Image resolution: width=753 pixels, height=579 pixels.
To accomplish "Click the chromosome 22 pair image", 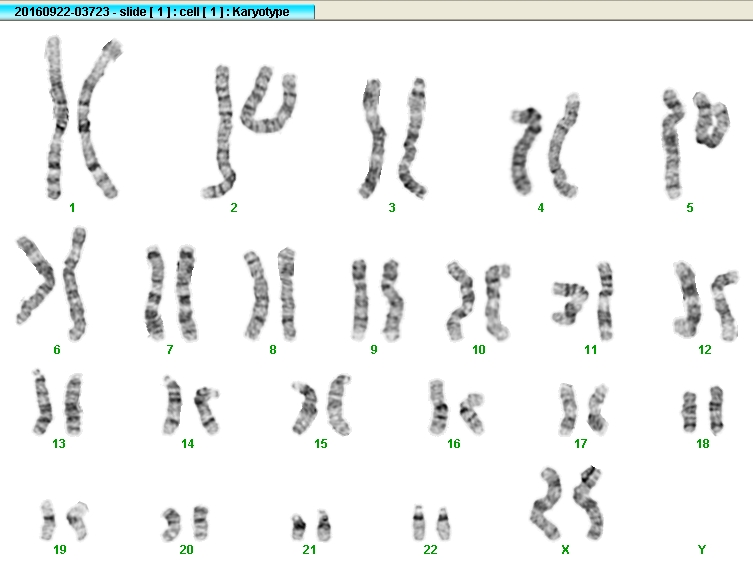I will [431, 523].
